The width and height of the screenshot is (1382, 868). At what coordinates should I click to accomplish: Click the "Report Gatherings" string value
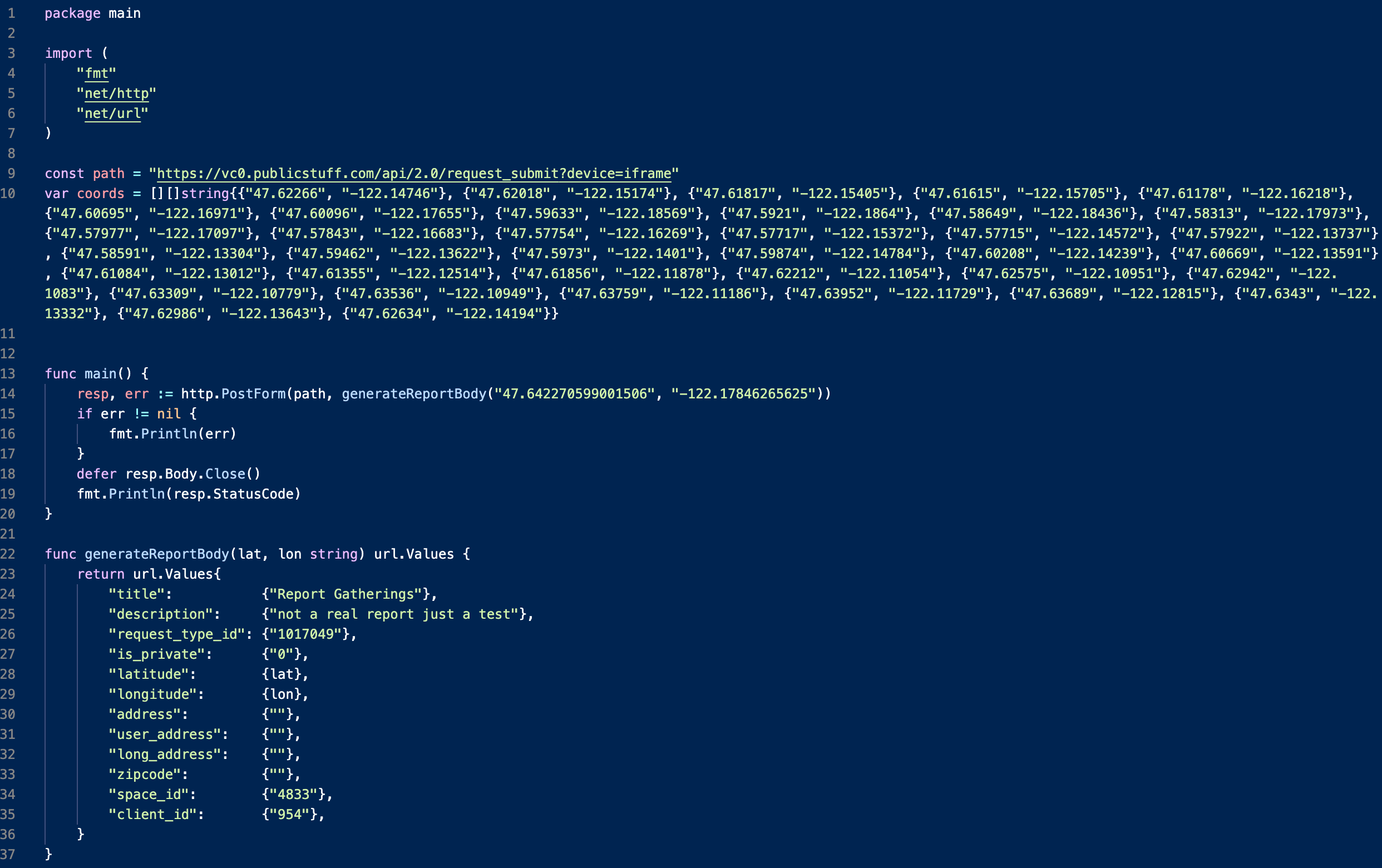click(345, 594)
